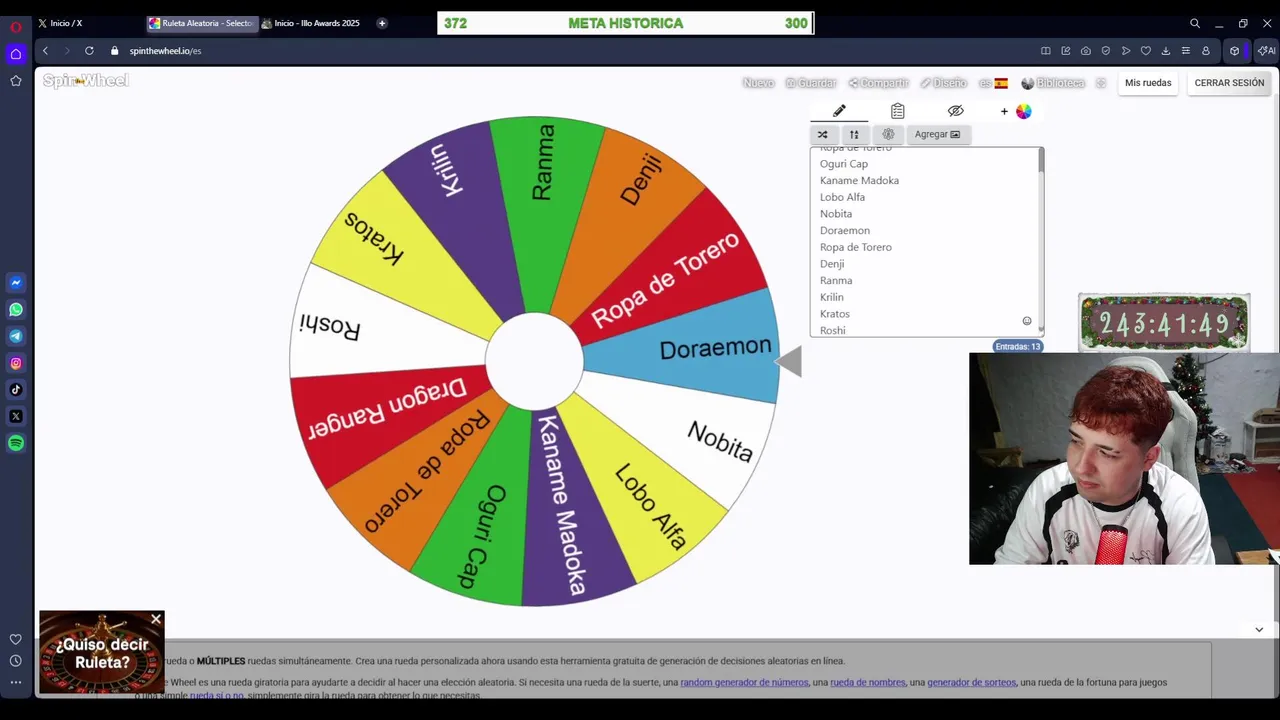The width and height of the screenshot is (1280, 720).
Task: Open the language selector with Spanish flag
Action: point(993,83)
